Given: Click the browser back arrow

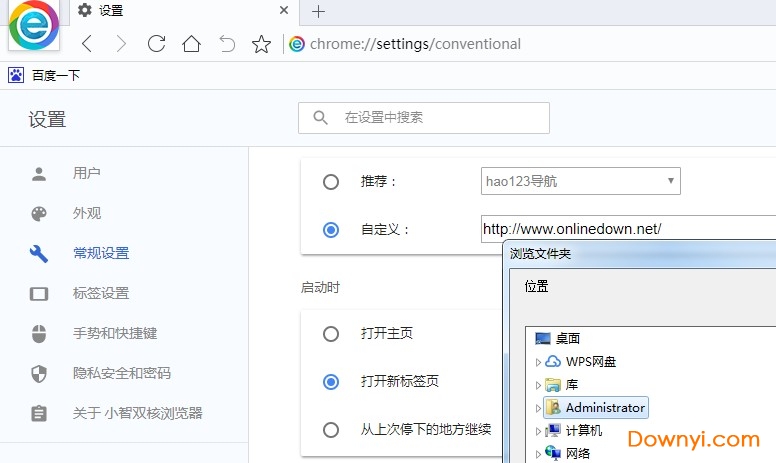Looking at the screenshot, I should point(87,44).
